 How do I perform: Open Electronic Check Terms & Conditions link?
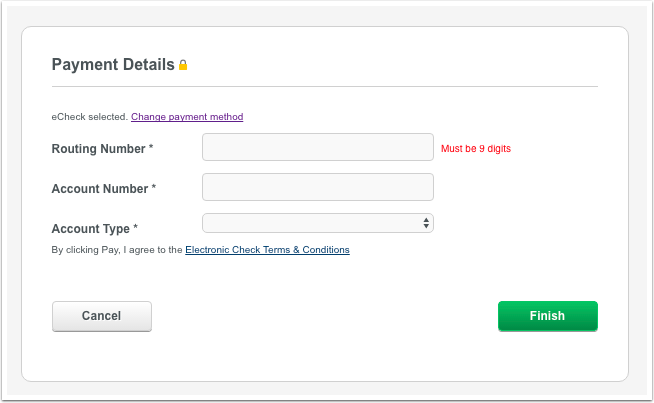coord(267,250)
